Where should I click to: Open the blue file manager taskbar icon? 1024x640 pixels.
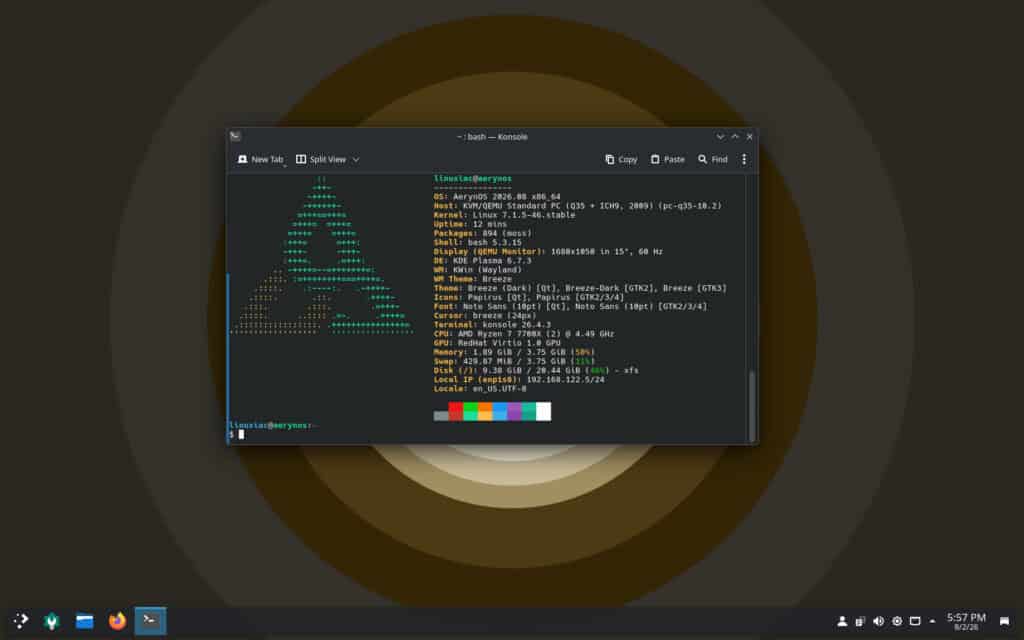[x=84, y=621]
